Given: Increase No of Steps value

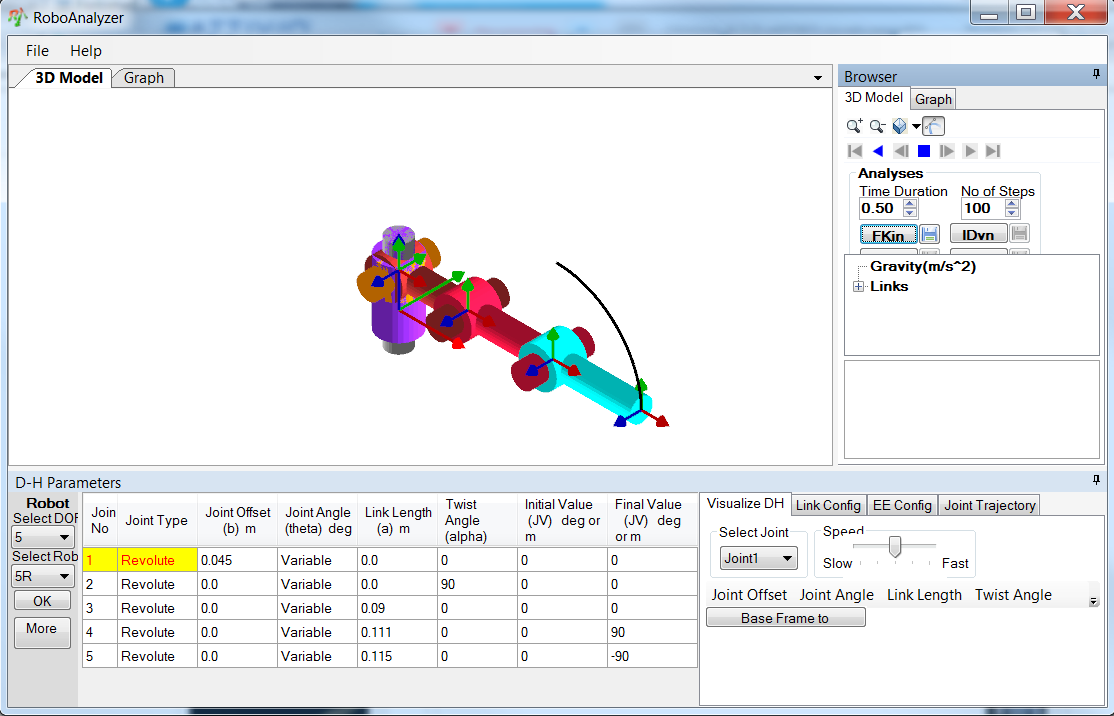Looking at the screenshot, I should point(1012,204).
